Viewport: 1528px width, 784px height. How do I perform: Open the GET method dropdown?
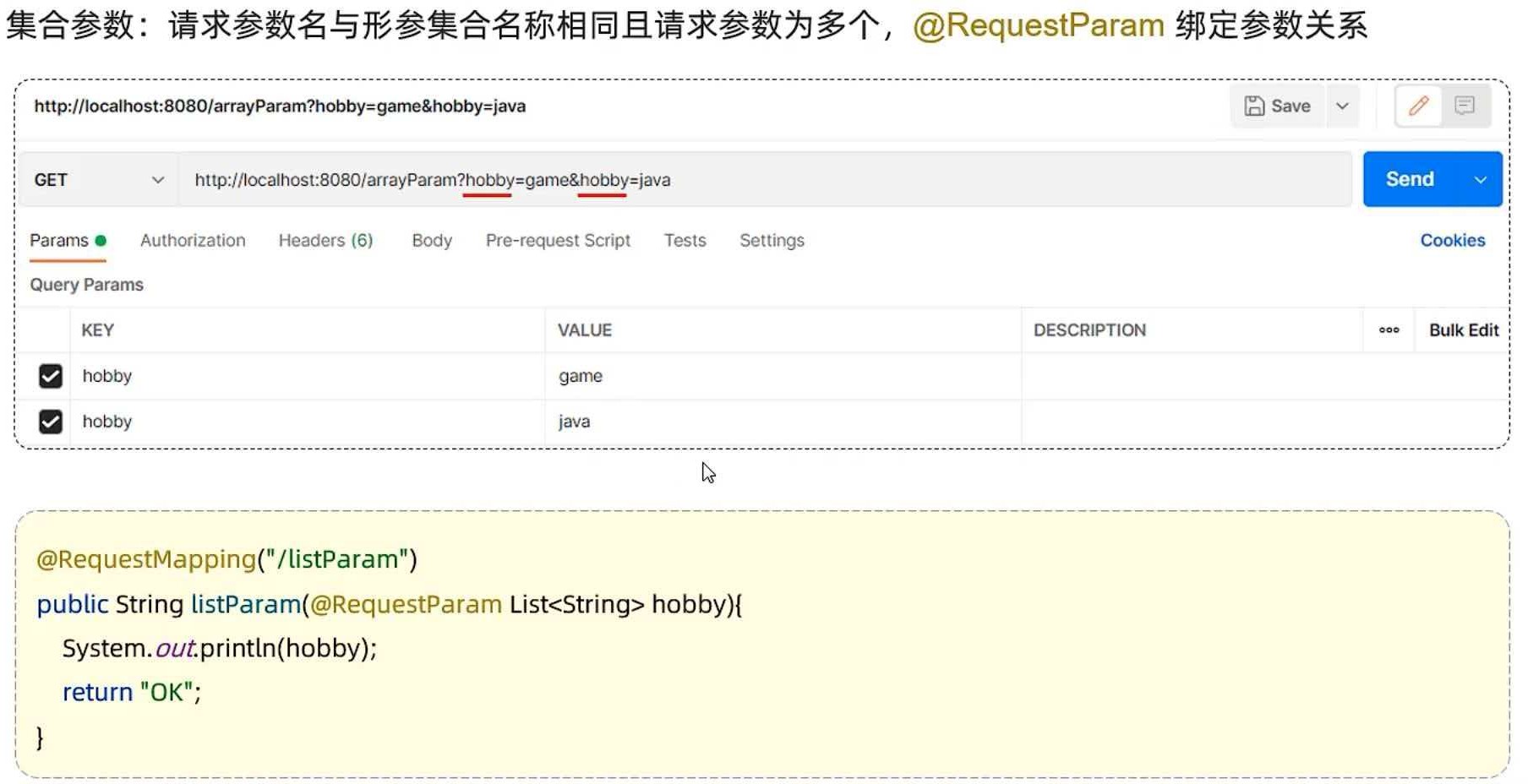click(99, 180)
